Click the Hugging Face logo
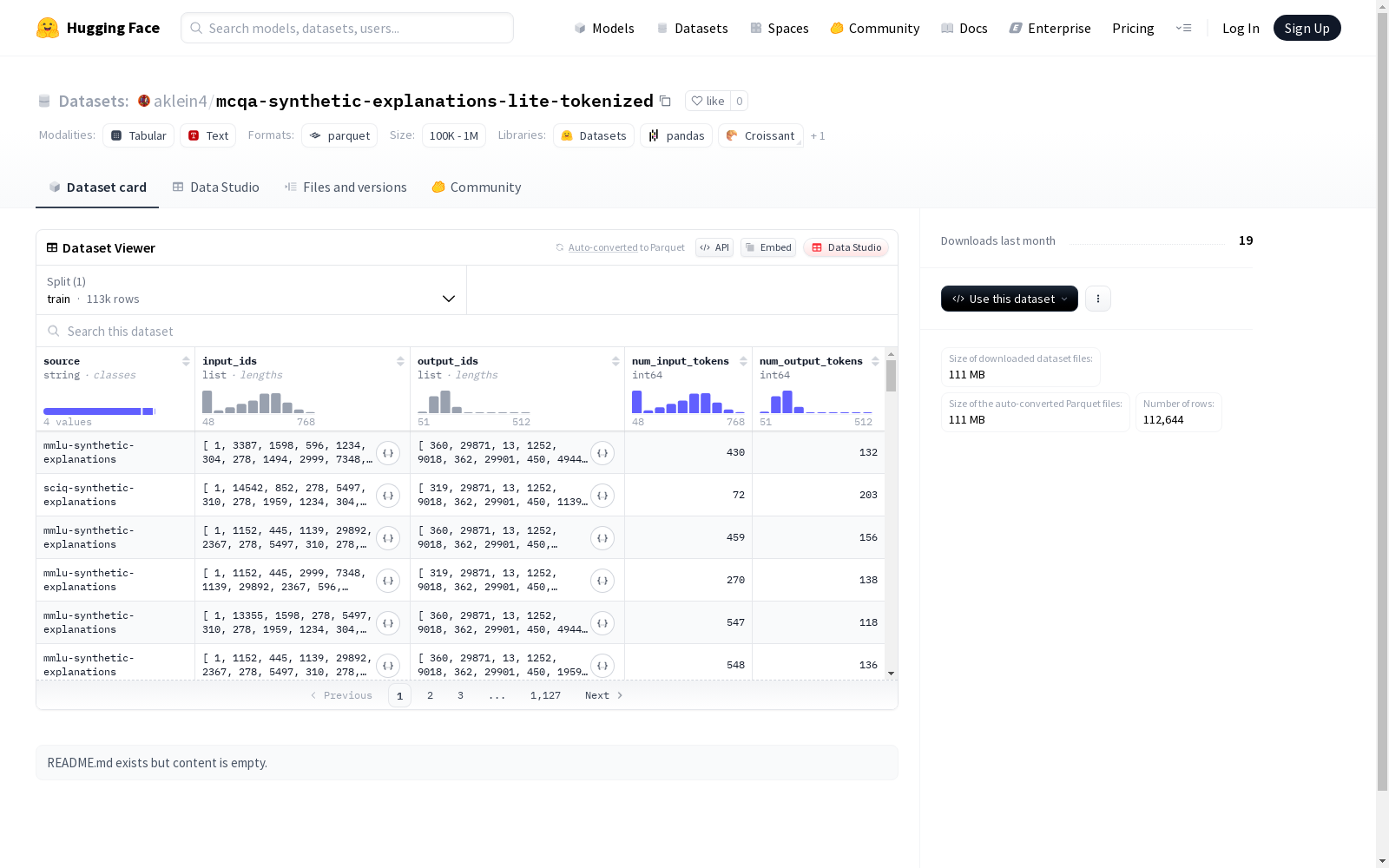This screenshot has height=868, width=1389. tap(98, 28)
